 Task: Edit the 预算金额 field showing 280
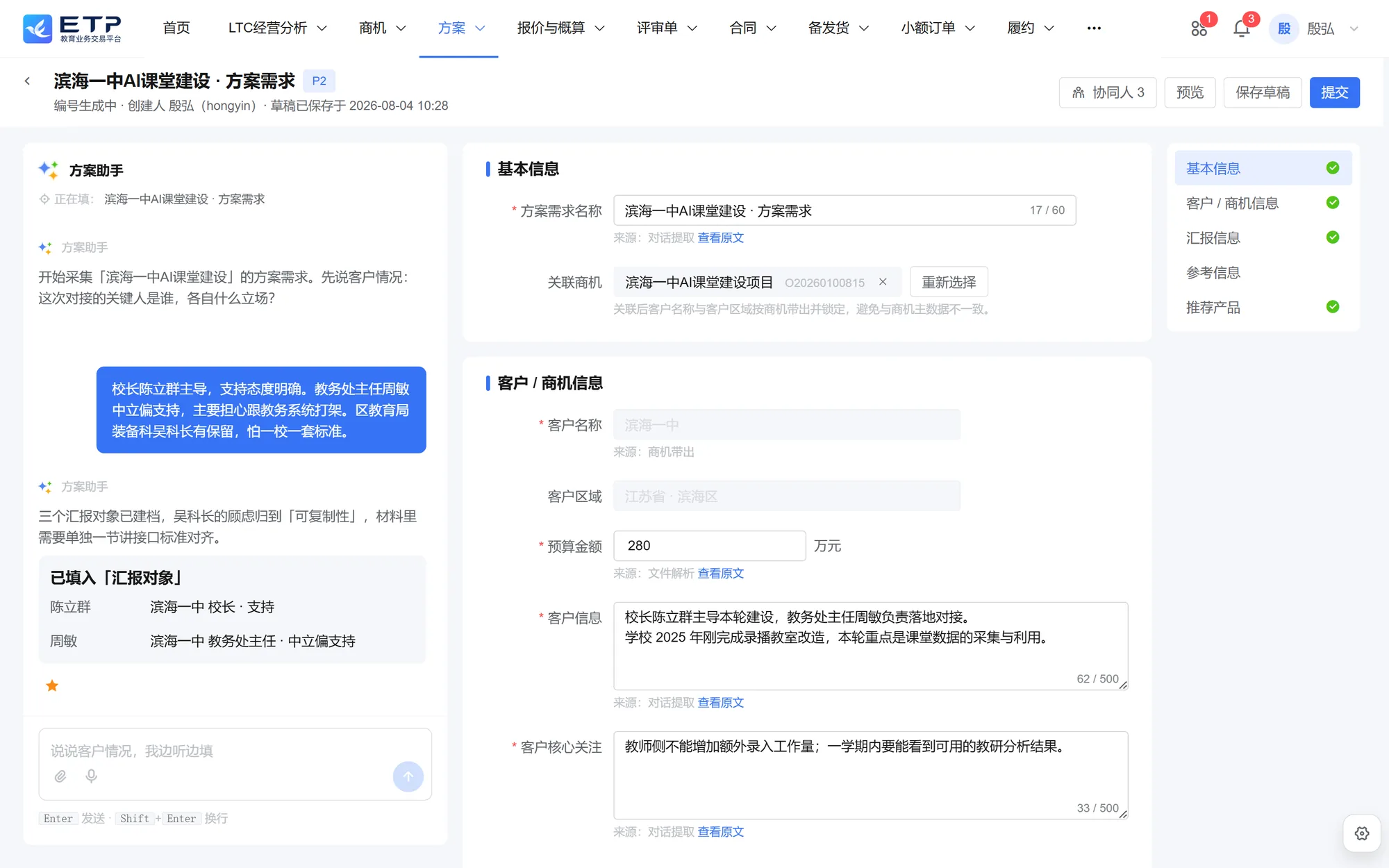[x=709, y=546]
